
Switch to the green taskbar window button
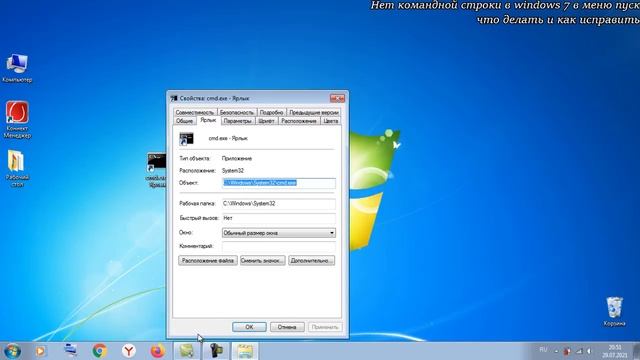point(187,351)
